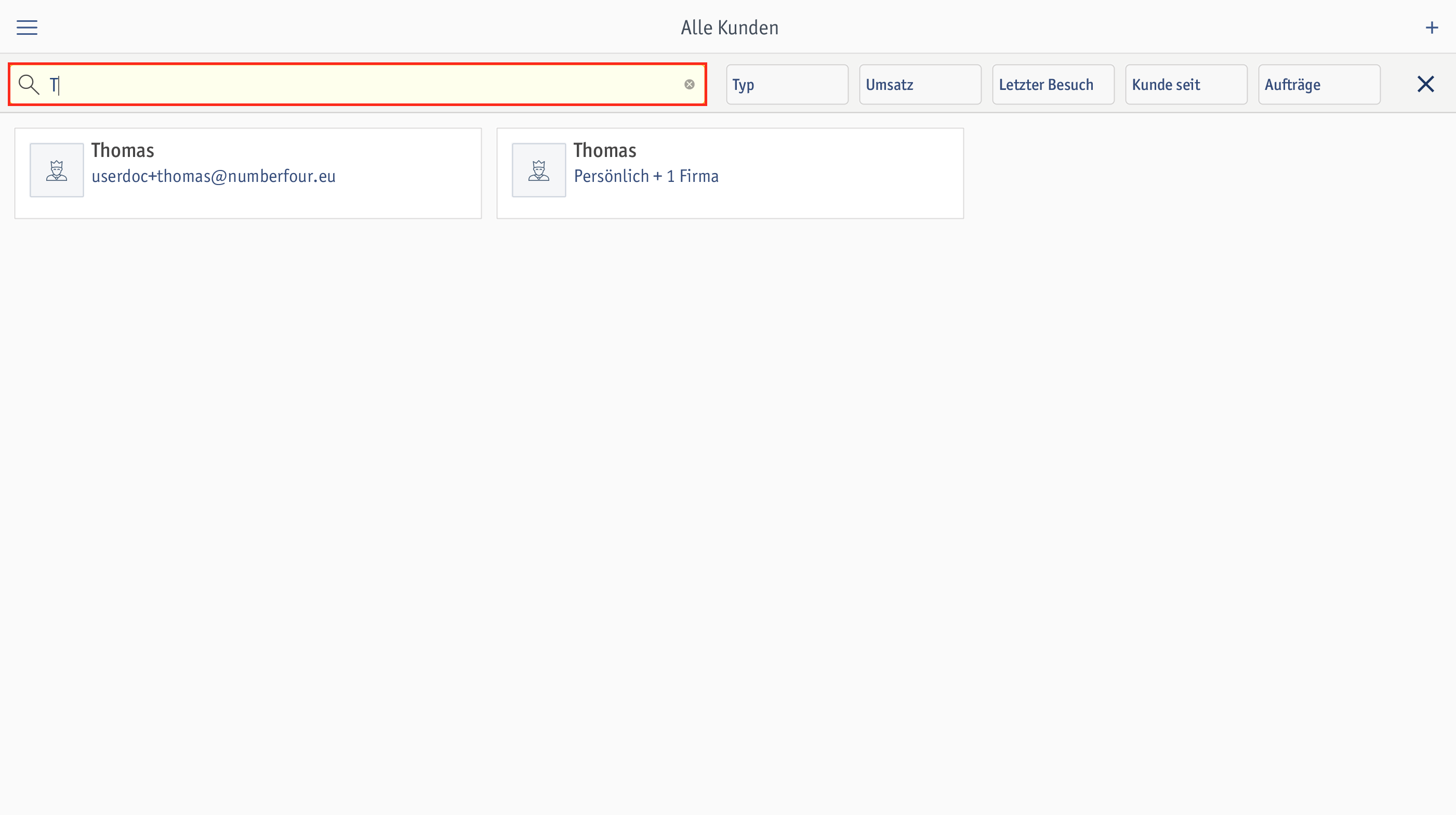The width and height of the screenshot is (1456, 815).
Task: Open the Letzter Besuch filter
Action: 1053,84
